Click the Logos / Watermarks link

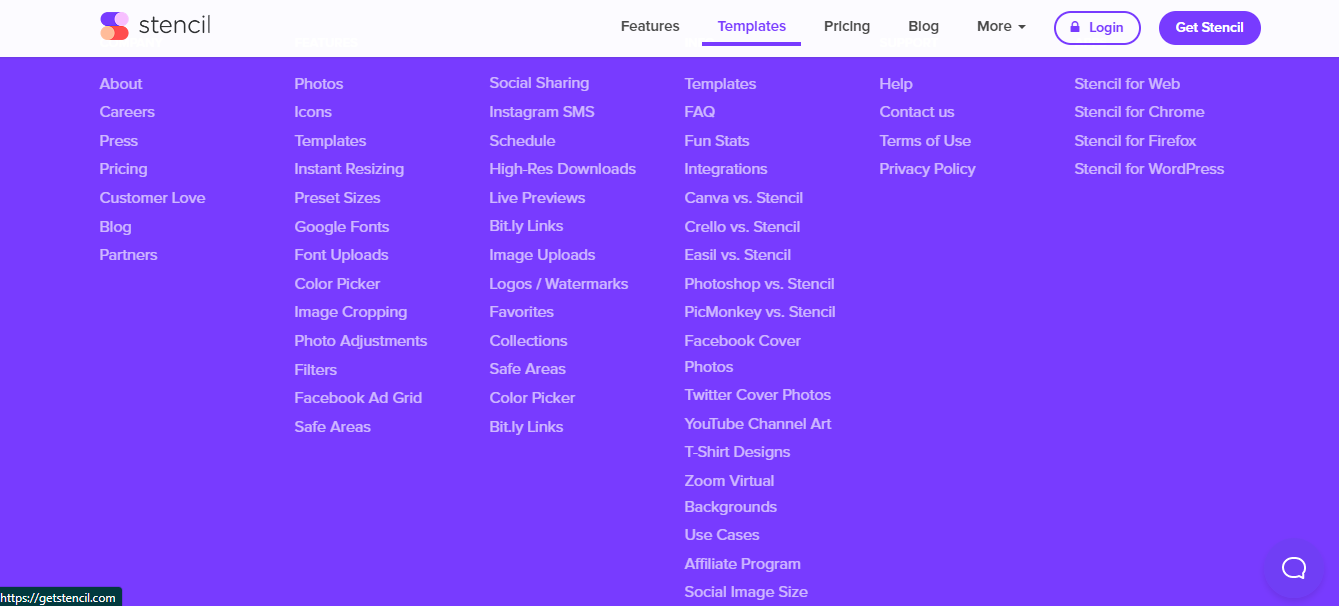[x=558, y=284]
